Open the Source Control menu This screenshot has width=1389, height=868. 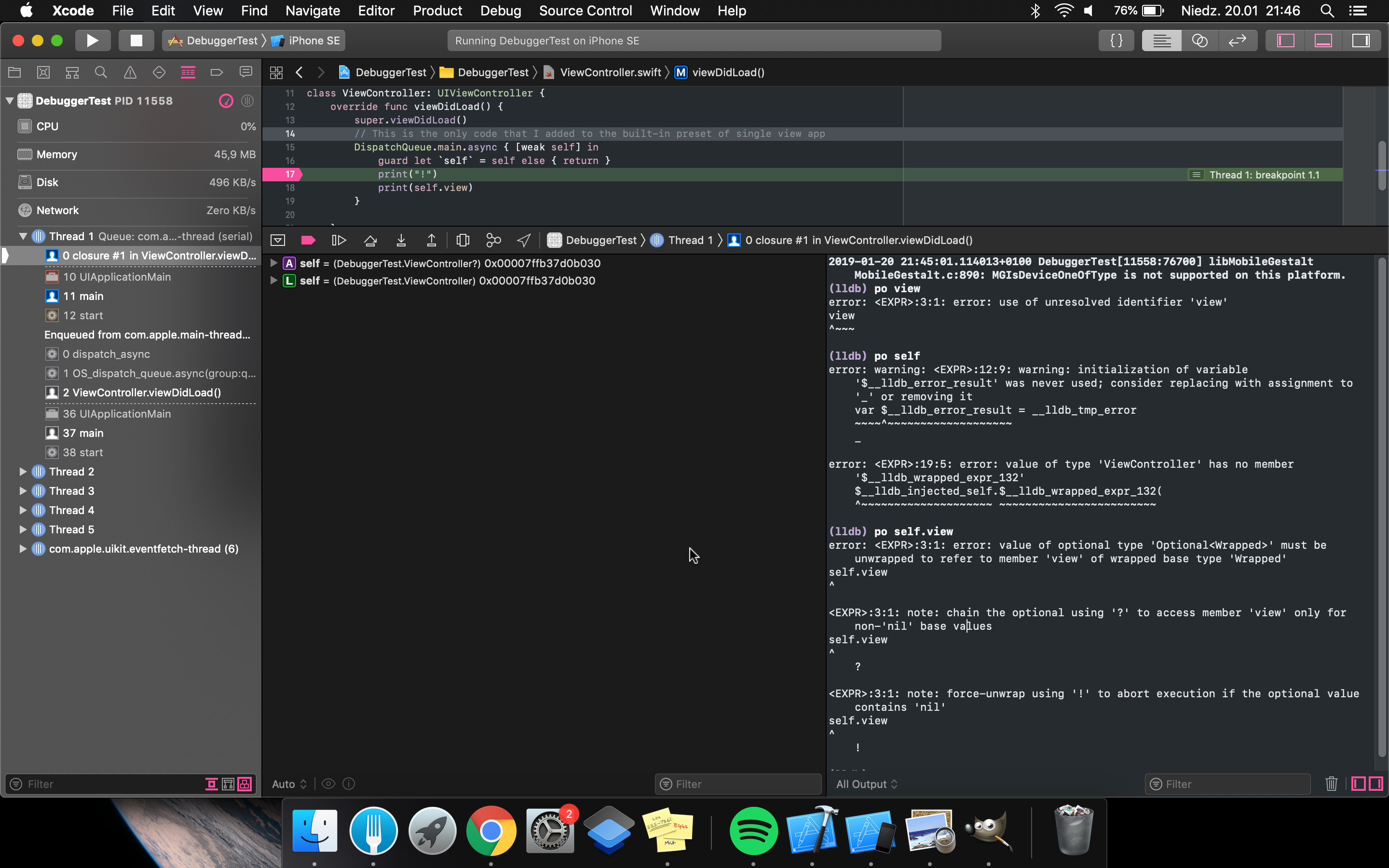(x=585, y=11)
